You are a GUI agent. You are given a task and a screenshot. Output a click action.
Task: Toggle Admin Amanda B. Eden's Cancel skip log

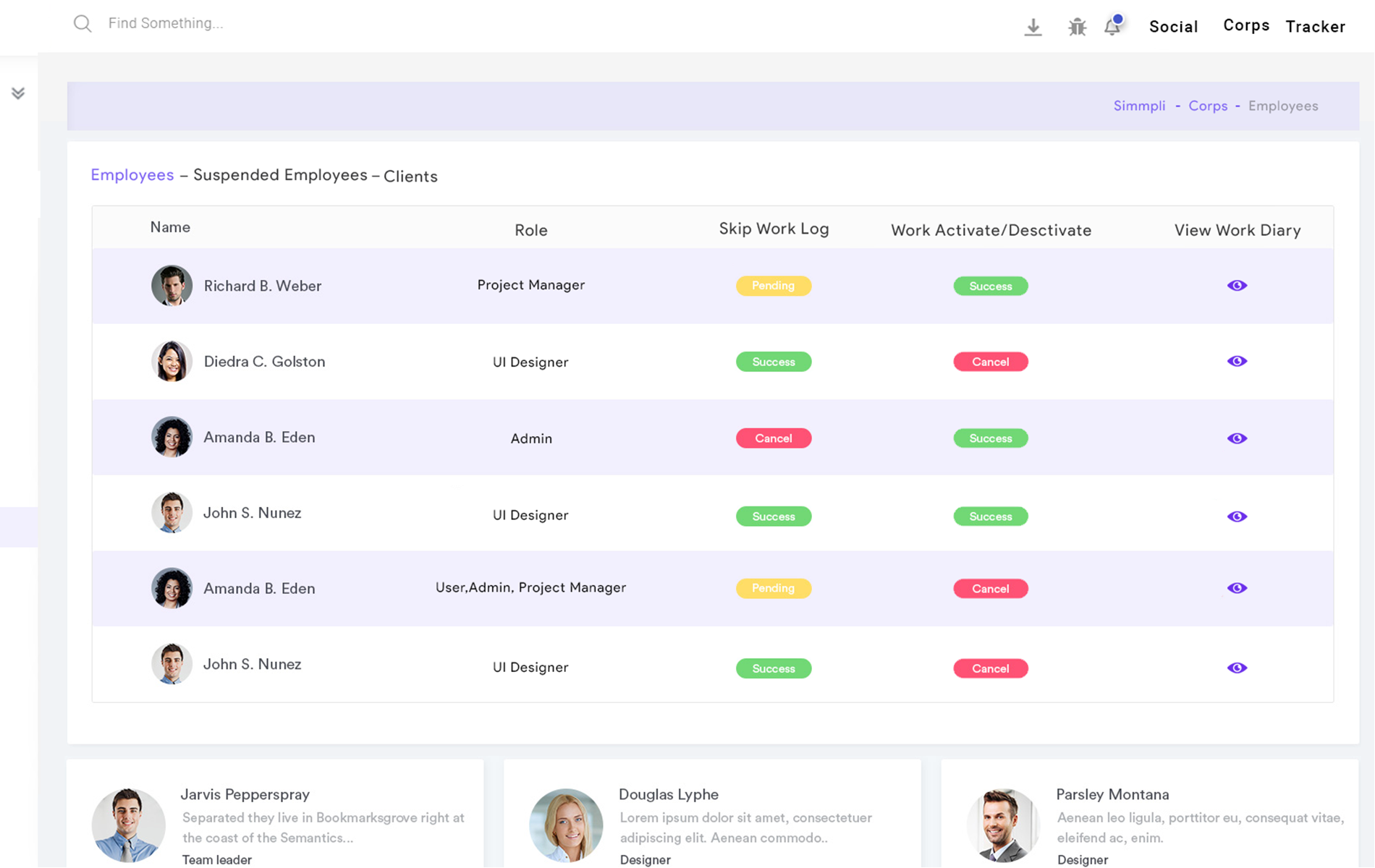[773, 438]
